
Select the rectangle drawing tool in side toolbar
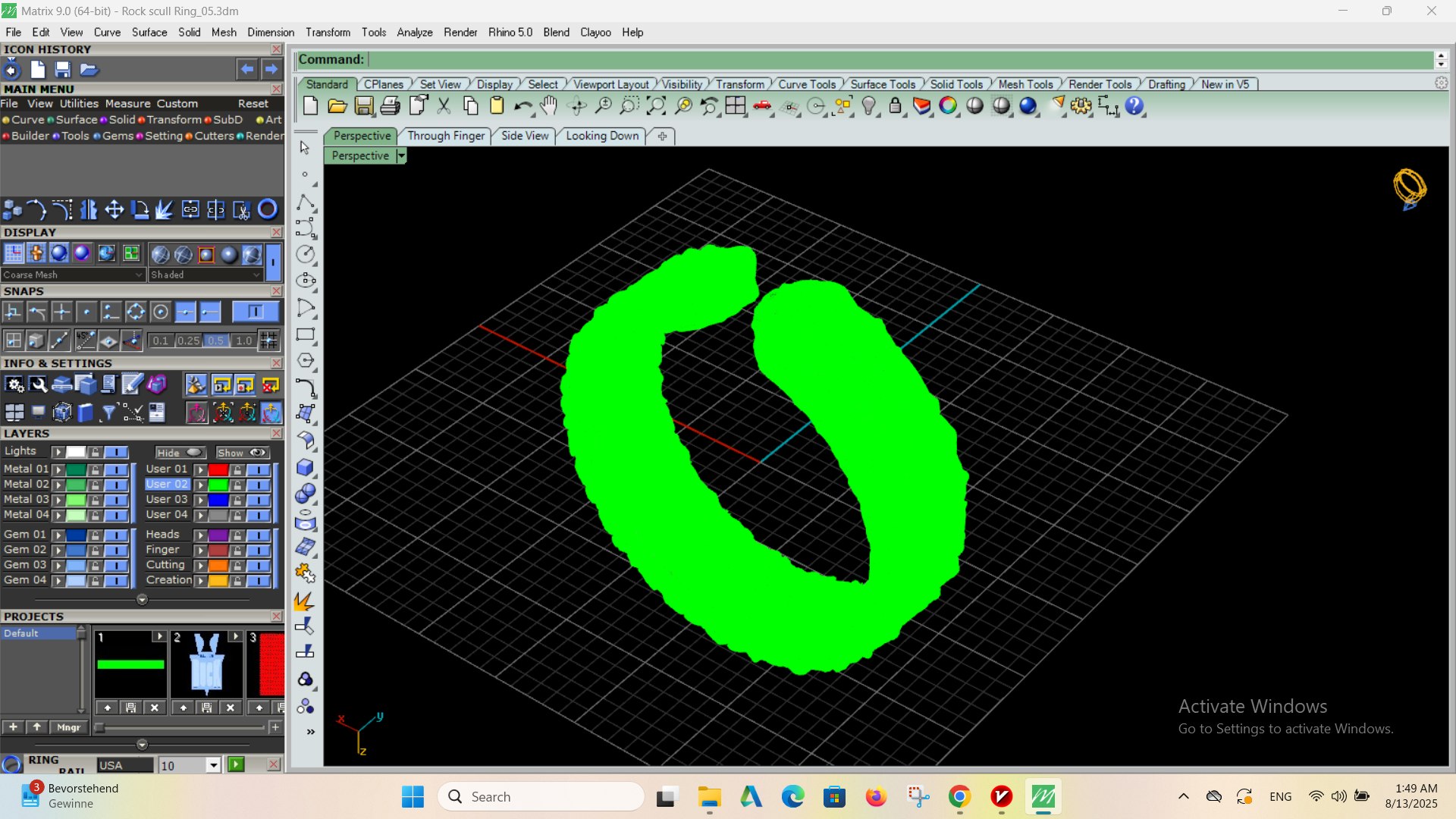coord(306,334)
